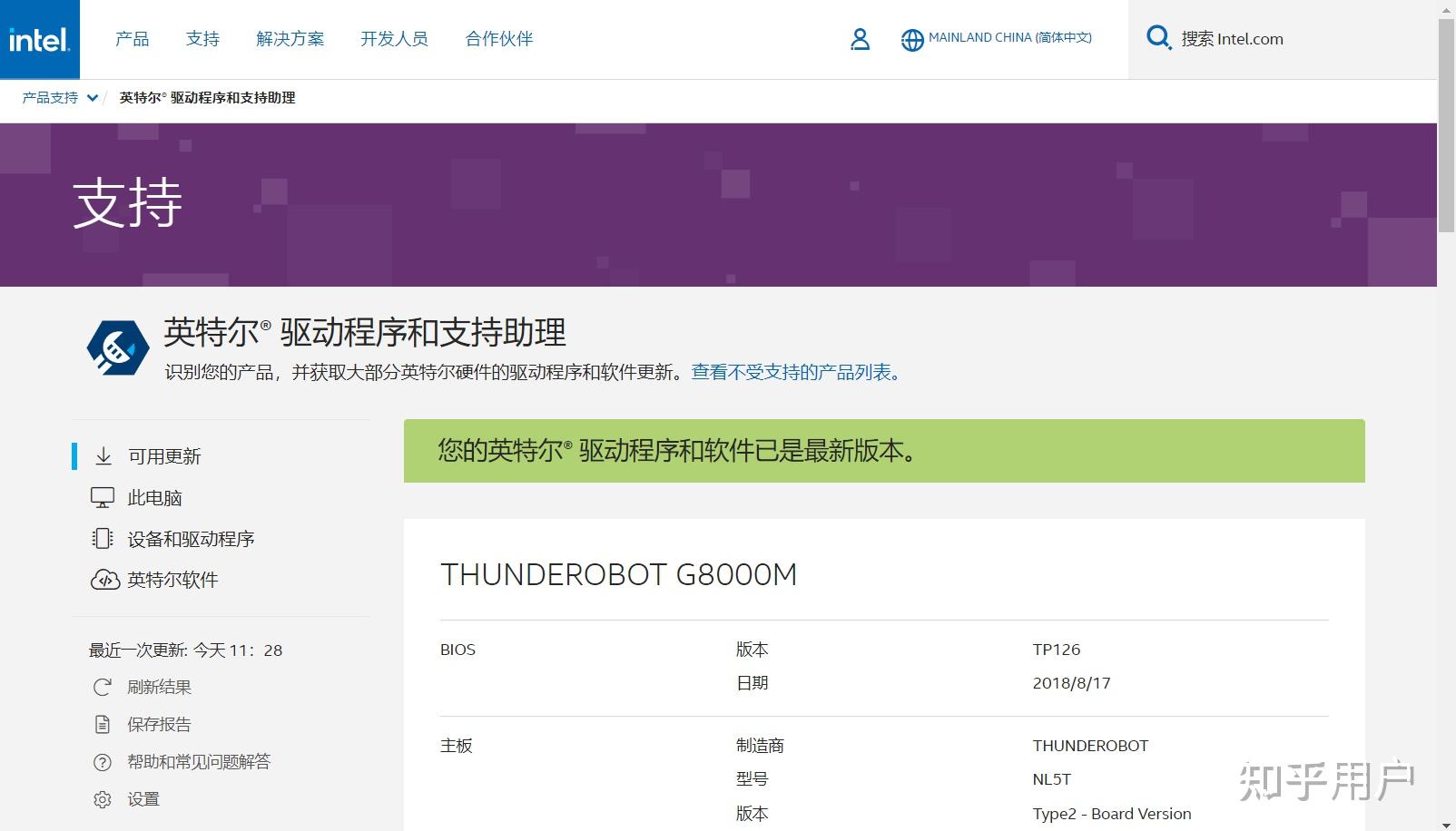The image size is (1456, 831).
Task: Click the cloud code icon beside 英特尔软件
Action: coord(104,580)
